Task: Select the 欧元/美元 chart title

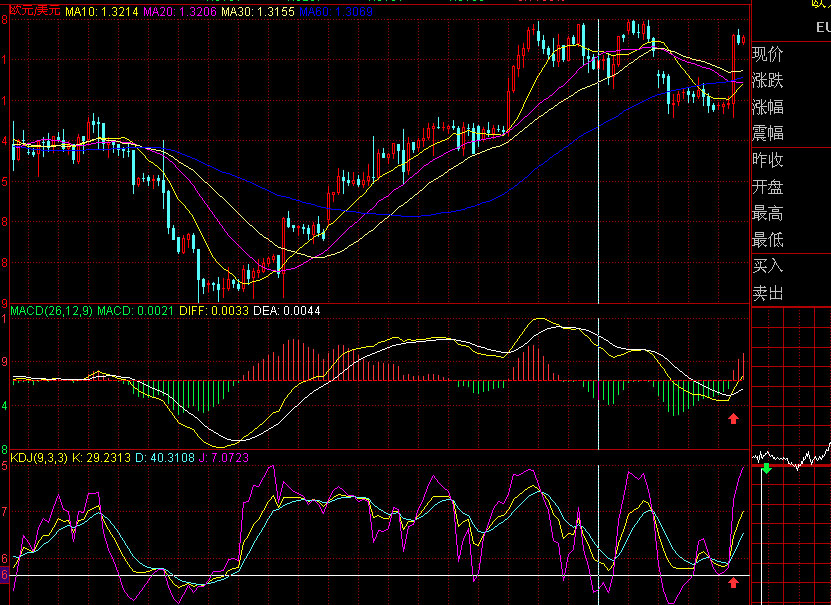Action: (x=35, y=11)
